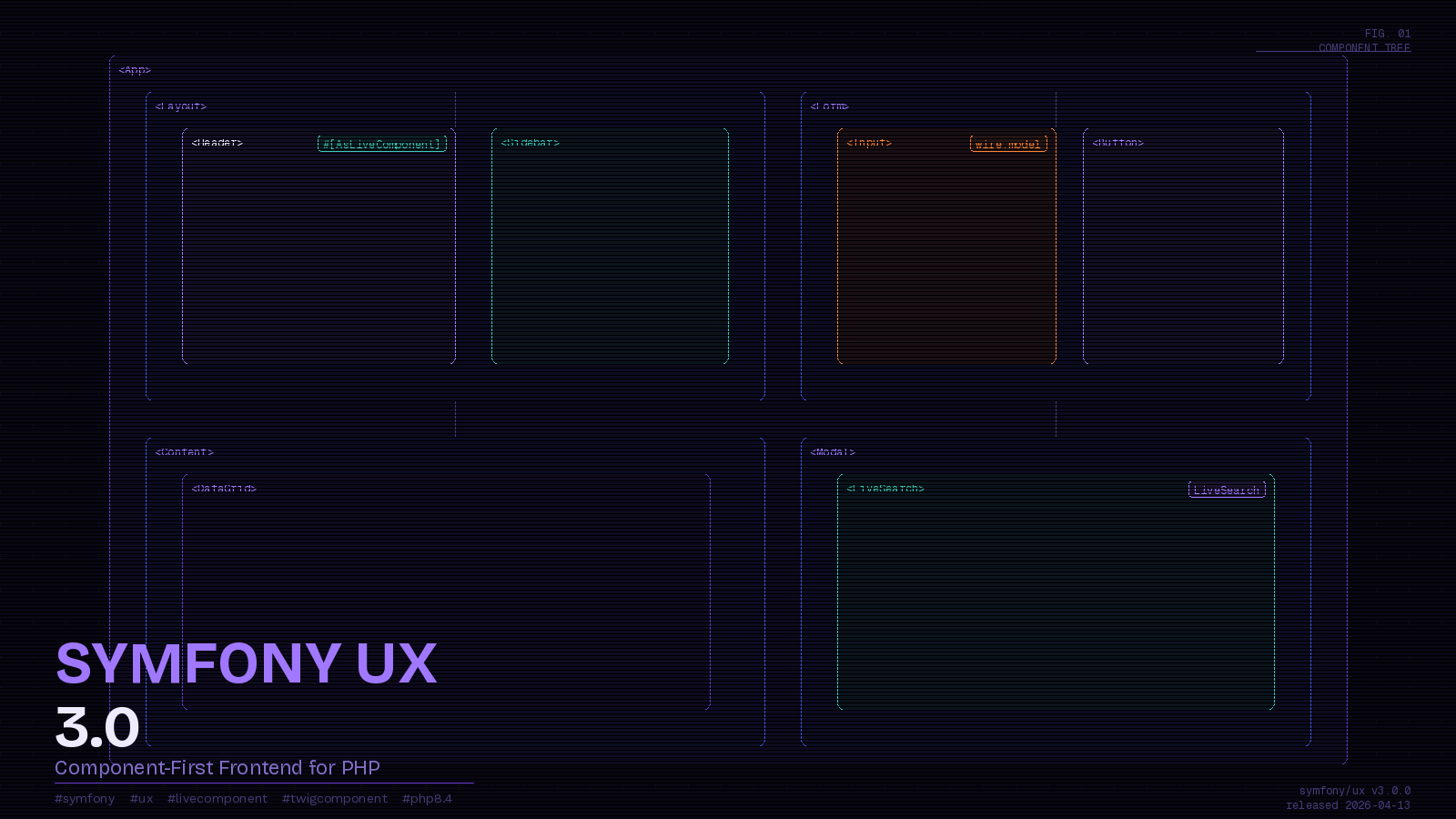The image size is (1456, 819).
Task: Click the #symfony hashtag
Action: tap(85, 799)
